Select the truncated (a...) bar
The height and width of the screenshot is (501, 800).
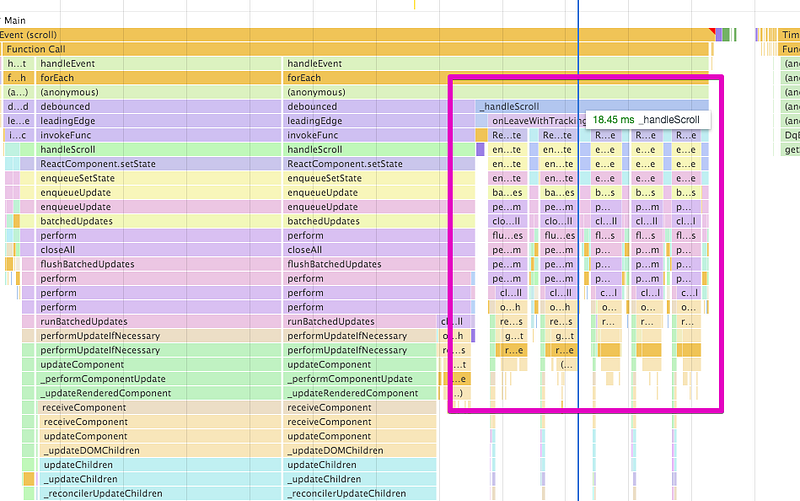[18, 92]
